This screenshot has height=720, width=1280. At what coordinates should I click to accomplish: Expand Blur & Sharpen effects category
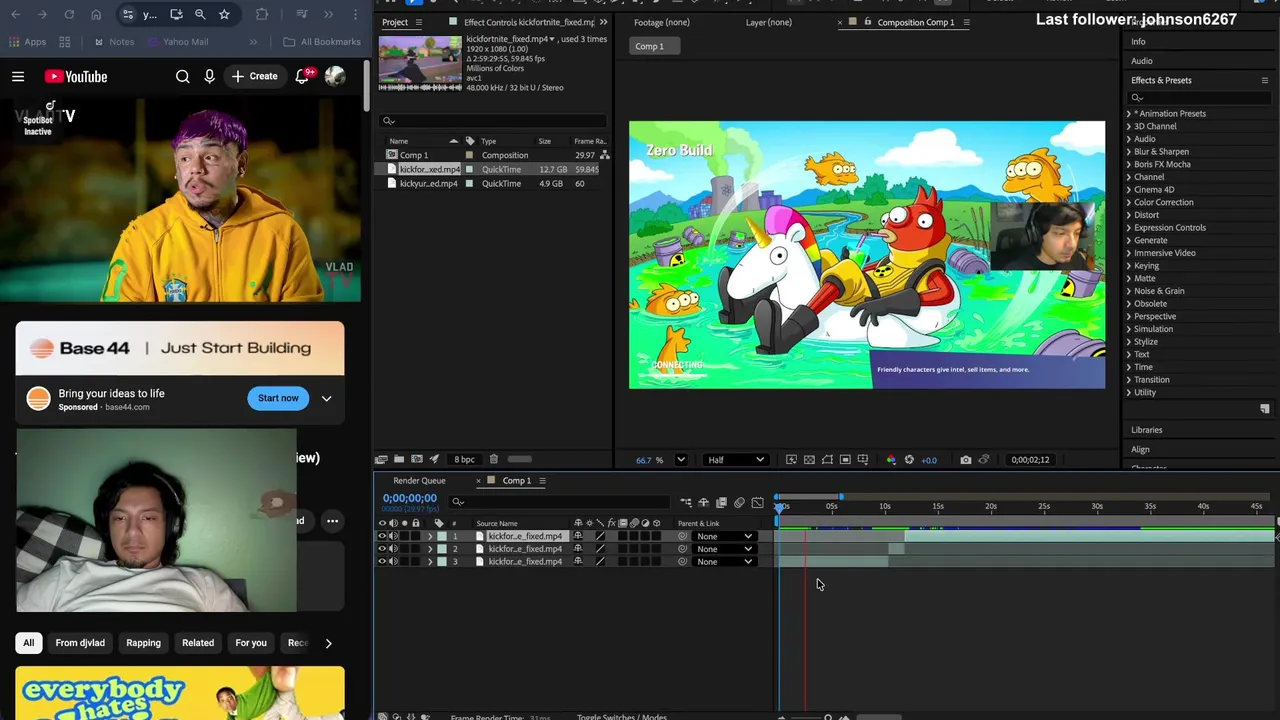1129,152
